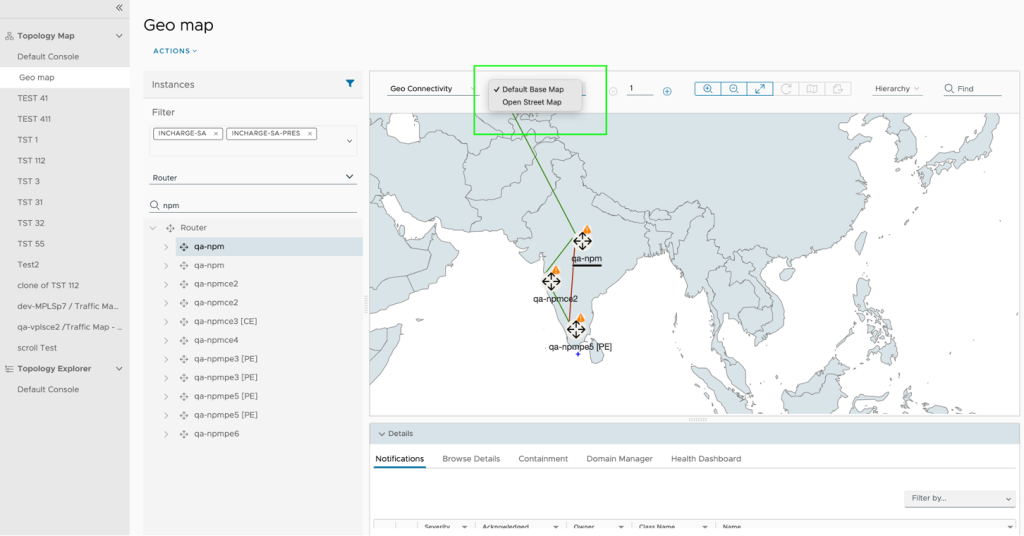Switch to the Health Dashboard tab
Screen dimensions: 1024x536
[706, 459]
